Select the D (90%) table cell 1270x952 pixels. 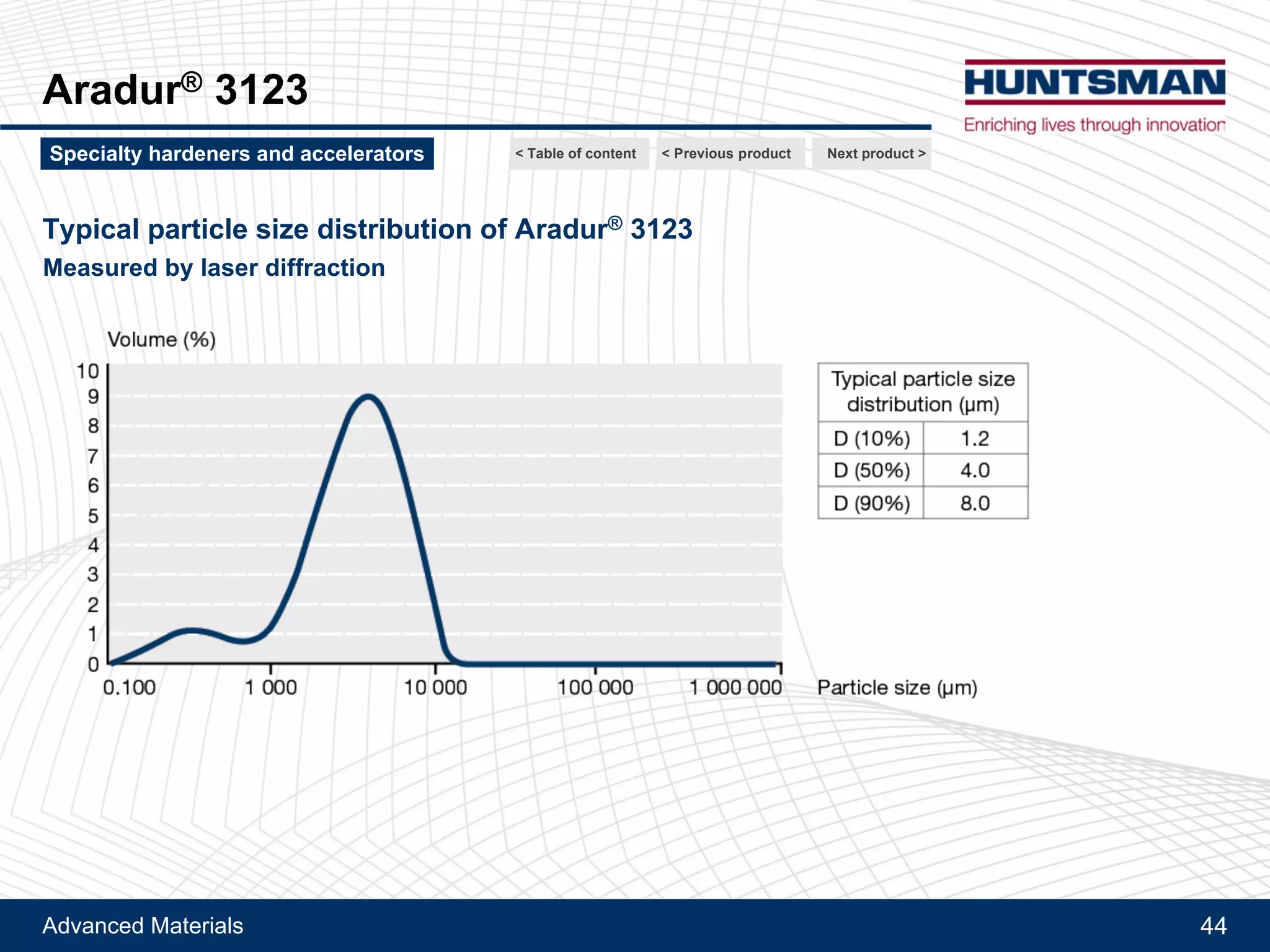(871, 503)
